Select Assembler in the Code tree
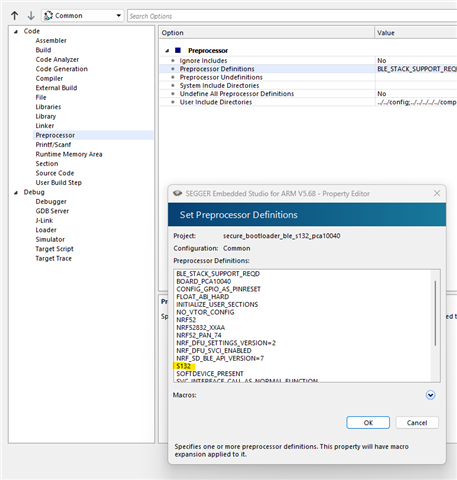The width and height of the screenshot is (457, 480). click(51, 40)
